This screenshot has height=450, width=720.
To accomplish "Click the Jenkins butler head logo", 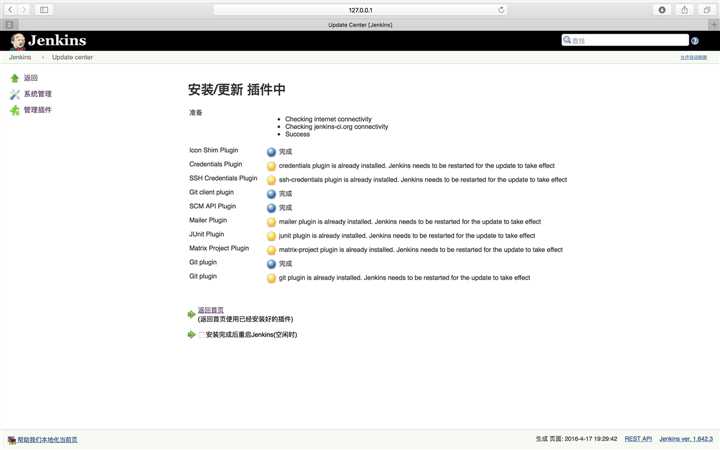I will click(18, 41).
